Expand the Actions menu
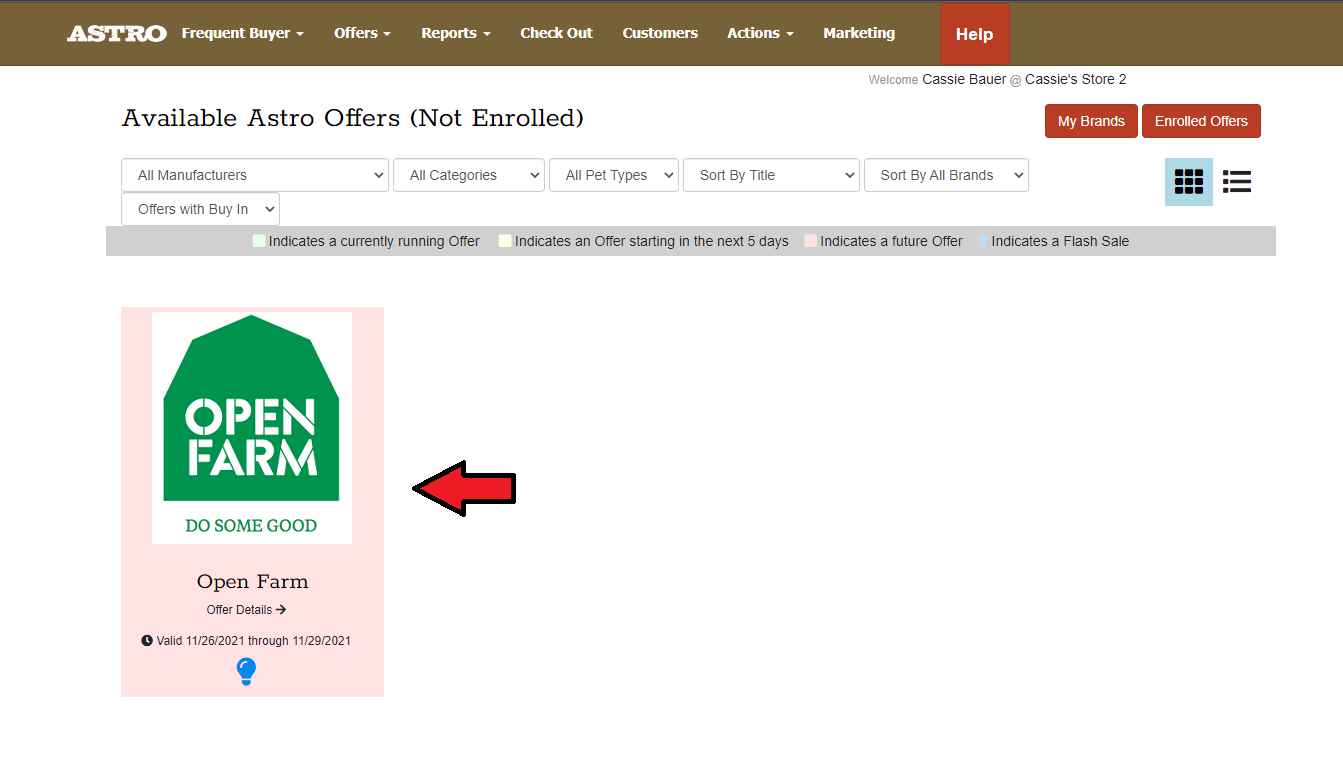This screenshot has height=765, width=1343. tap(760, 34)
